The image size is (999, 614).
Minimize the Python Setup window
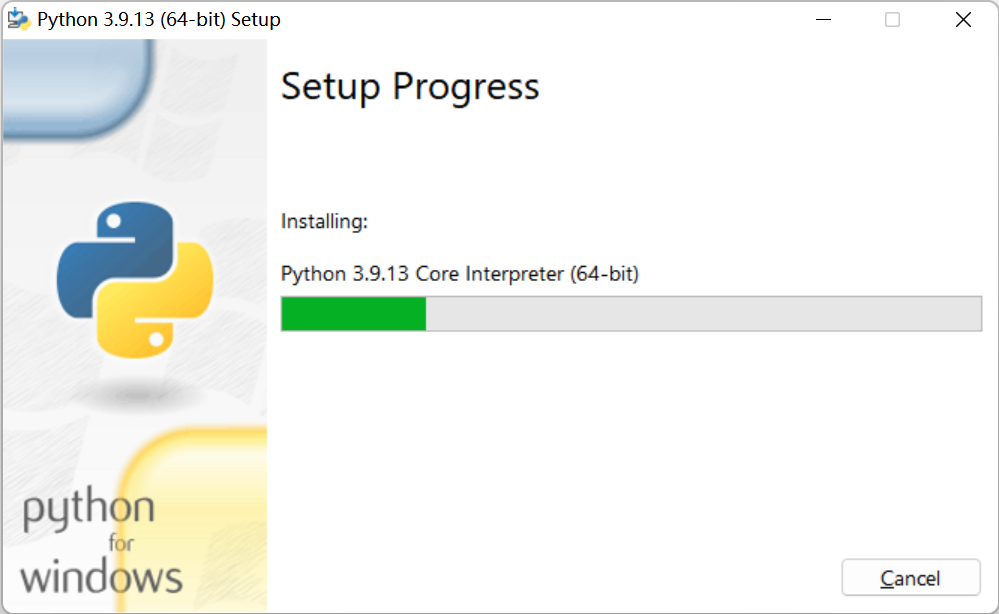click(822, 20)
